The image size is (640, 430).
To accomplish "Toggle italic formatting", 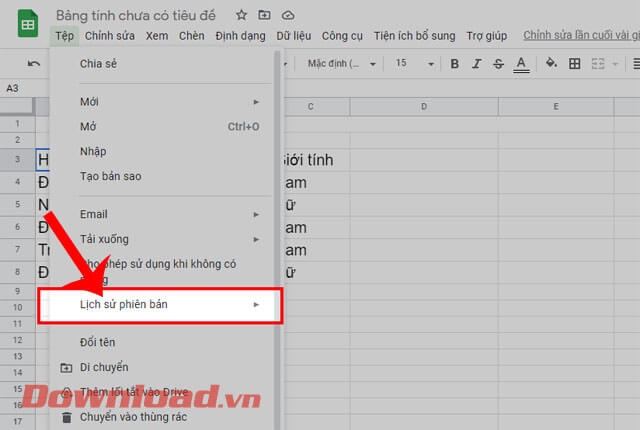I will point(476,64).
